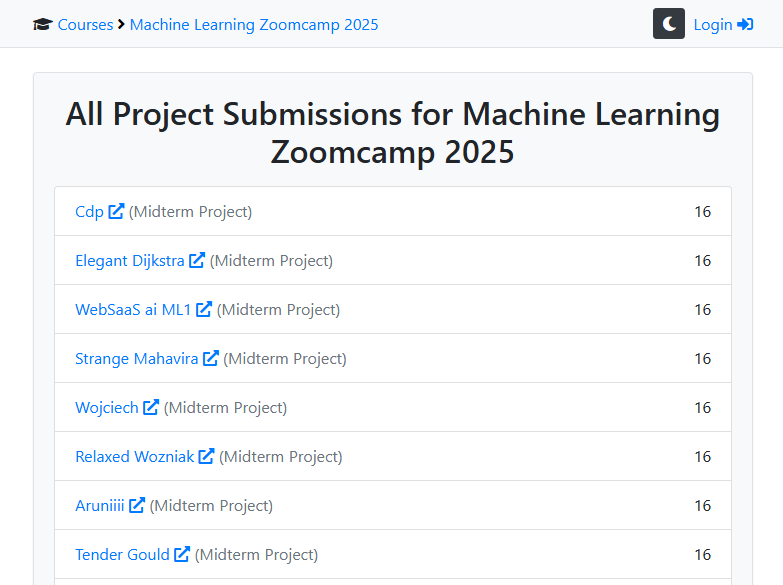Open external link icon next to Cdp
The image size is (783, 585).
coord(117,211)
